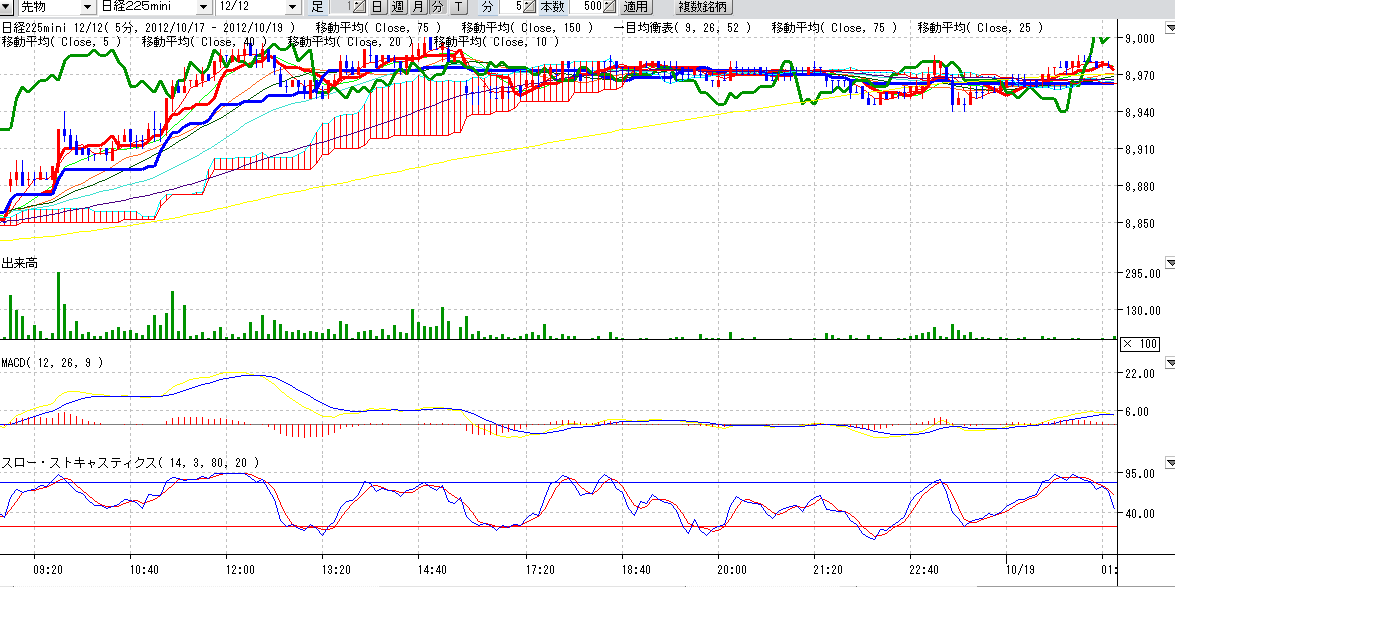The width and height of the screenshot is (1386, 638).
Task: Switch to the daily (日) chart timeframe
Action: (x=377, y=6)
